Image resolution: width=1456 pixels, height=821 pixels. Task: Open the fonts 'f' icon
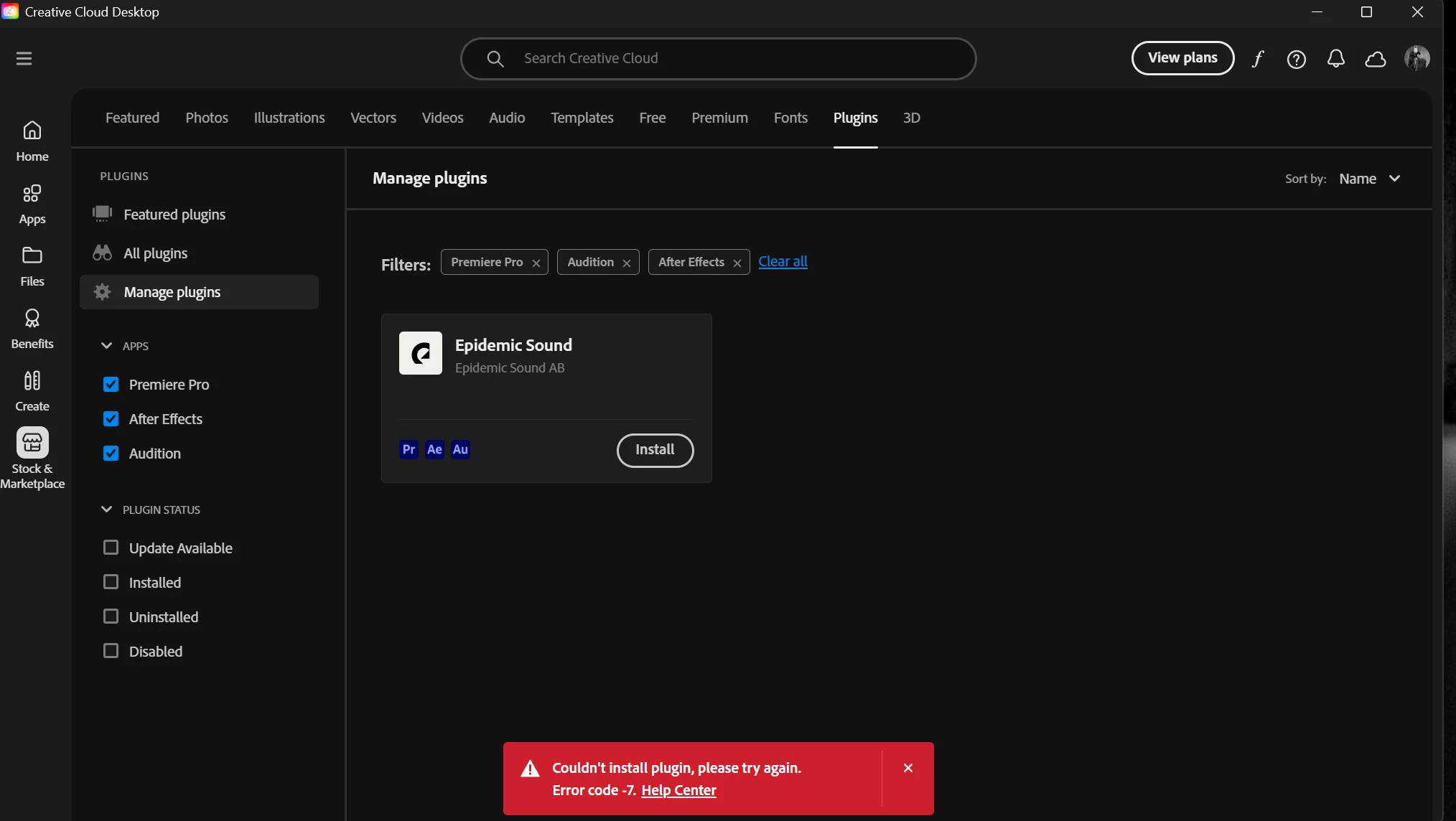coord(1258,59)
